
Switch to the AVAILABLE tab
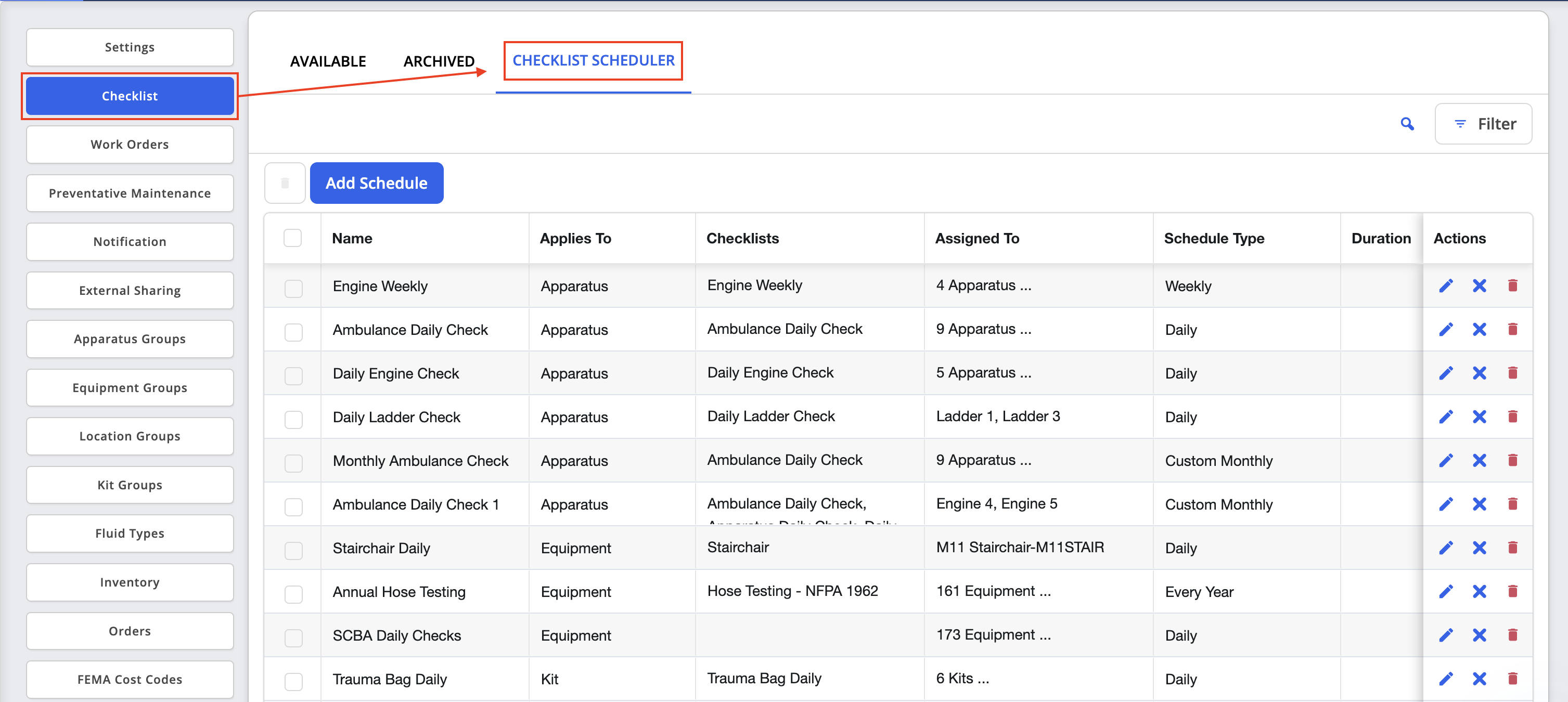coord(328,61)
